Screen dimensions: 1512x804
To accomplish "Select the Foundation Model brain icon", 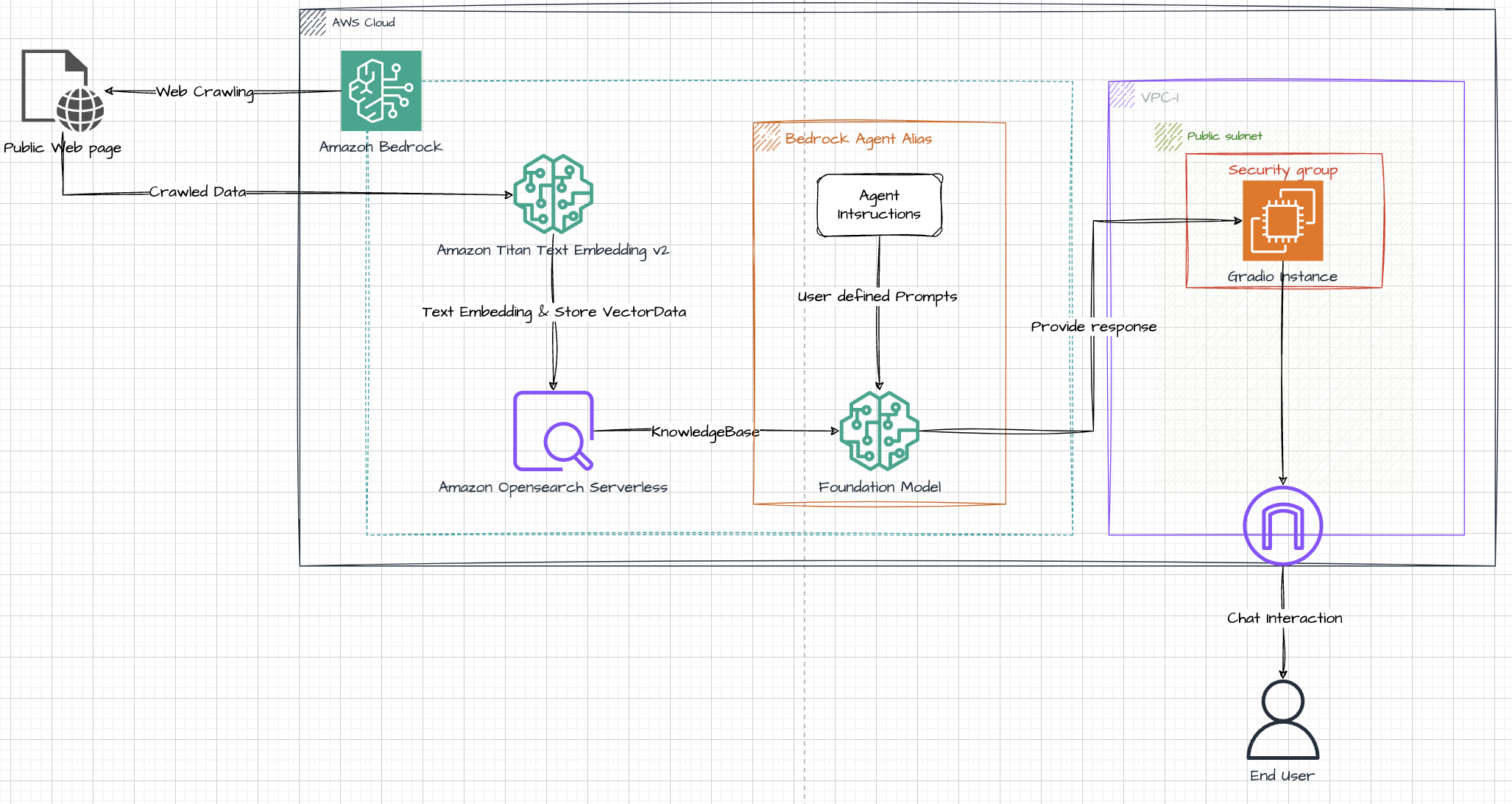I will point(879,431).
